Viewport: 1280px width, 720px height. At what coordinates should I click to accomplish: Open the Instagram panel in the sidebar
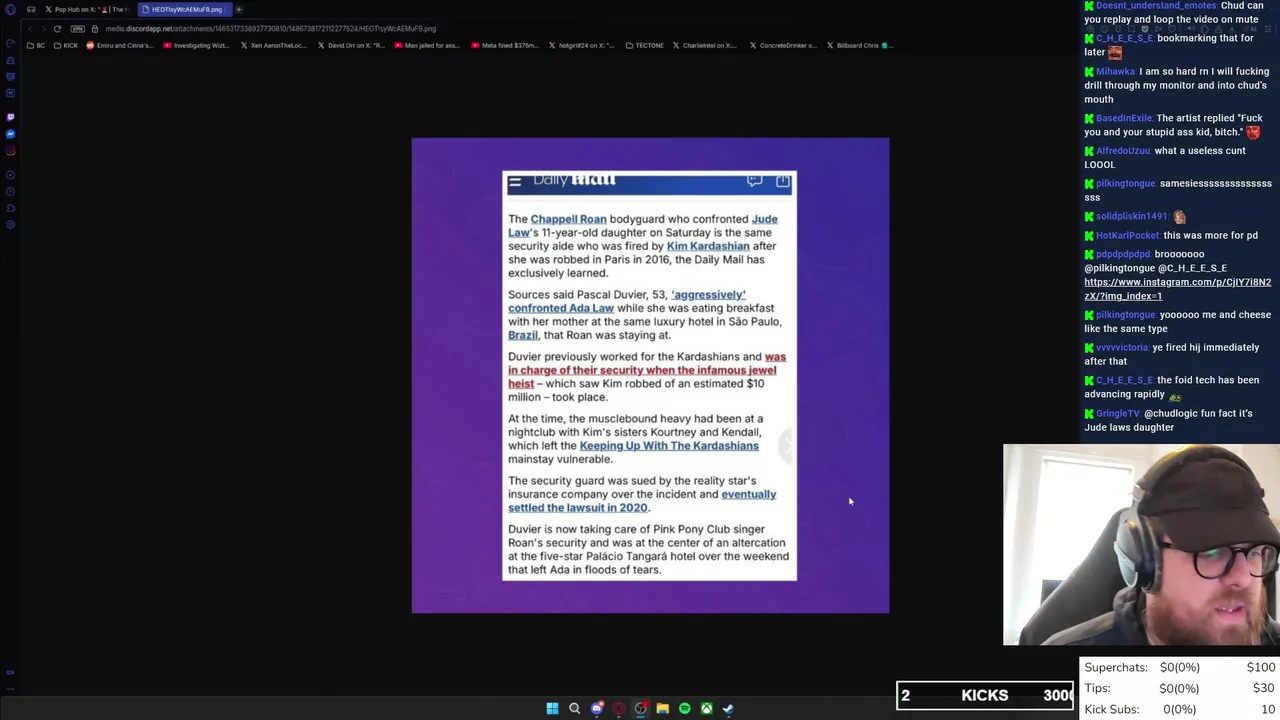10,151
